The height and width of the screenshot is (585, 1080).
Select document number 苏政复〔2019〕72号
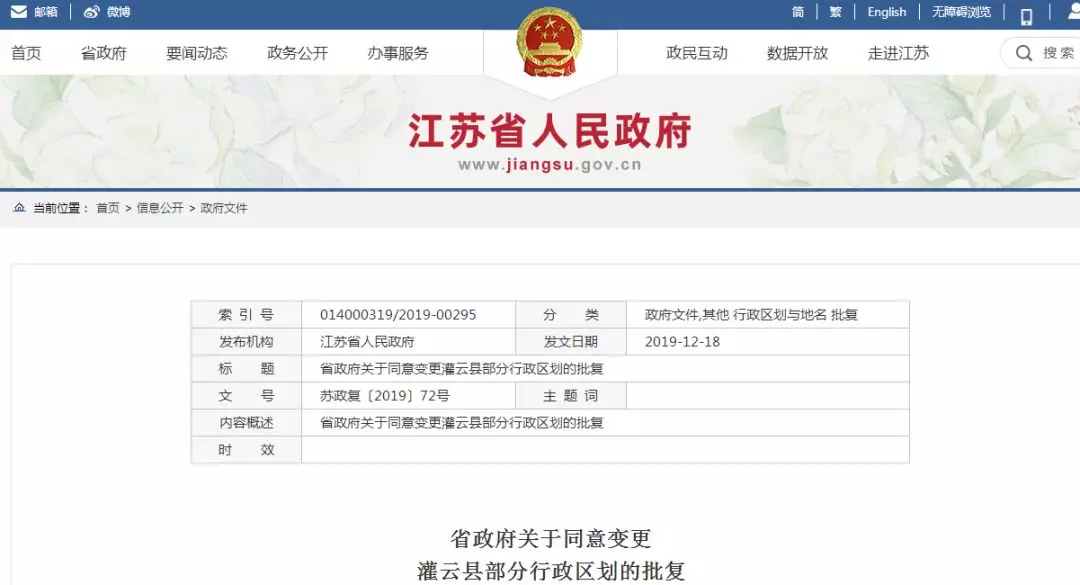(384, 396)
